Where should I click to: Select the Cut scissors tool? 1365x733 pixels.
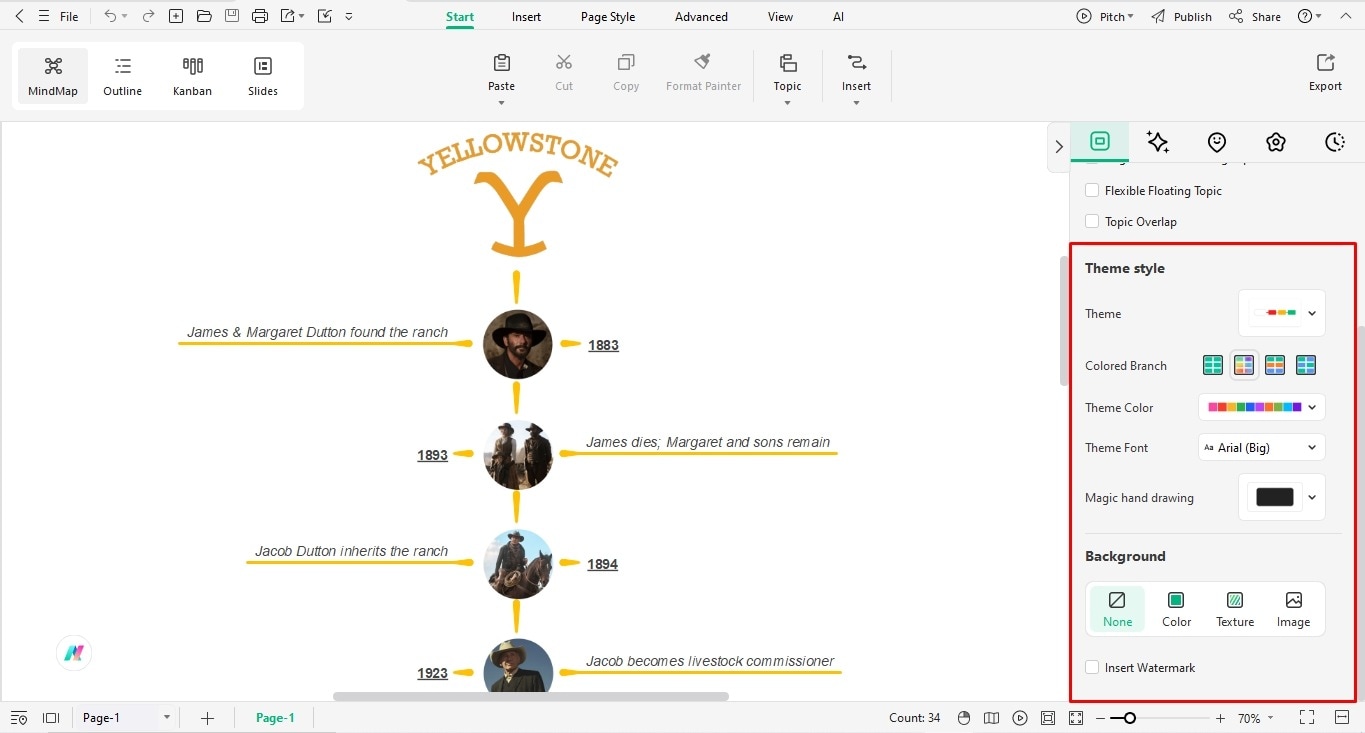564,72
